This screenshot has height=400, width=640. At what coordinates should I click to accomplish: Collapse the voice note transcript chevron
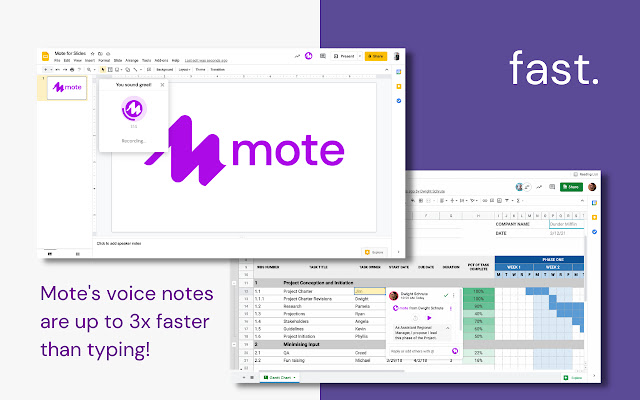(x=448, y=328)
